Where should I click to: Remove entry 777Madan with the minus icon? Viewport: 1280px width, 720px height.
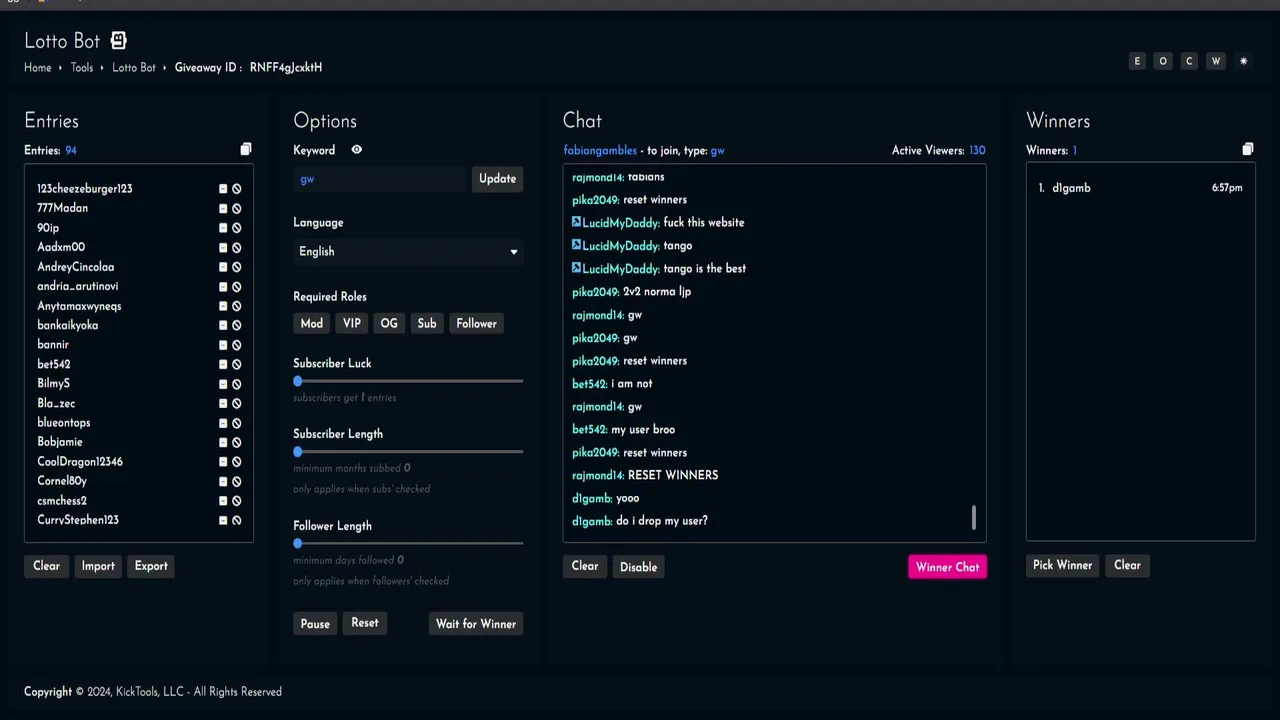223,209
